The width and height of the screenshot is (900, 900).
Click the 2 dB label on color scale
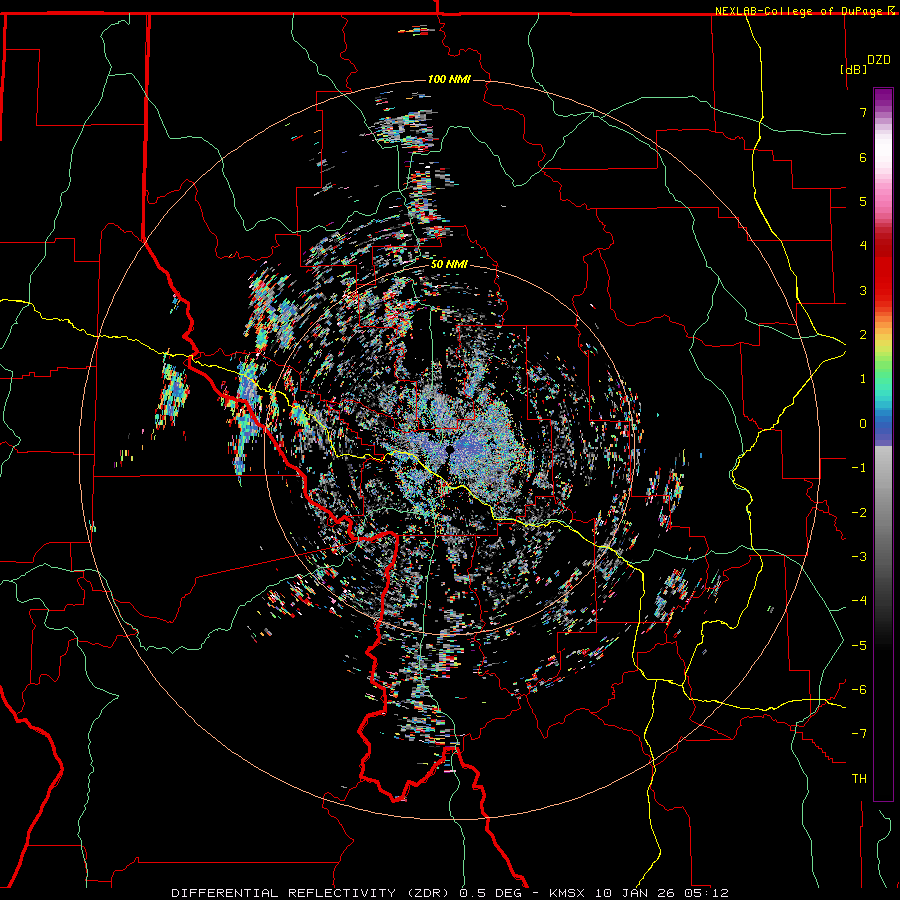(863, 335)
